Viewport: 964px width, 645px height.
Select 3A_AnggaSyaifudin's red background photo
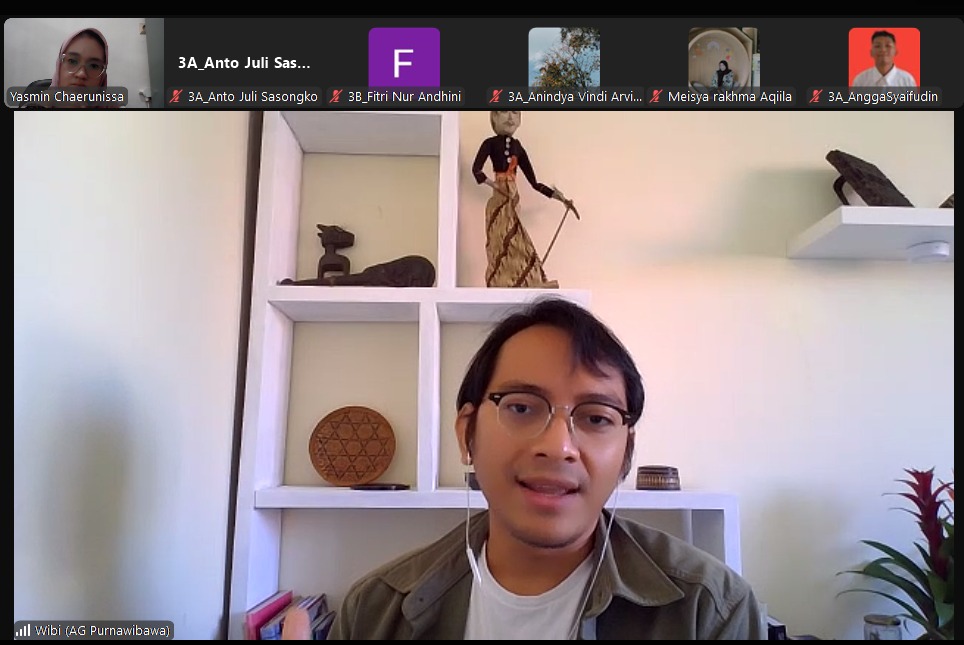point(883,58)
